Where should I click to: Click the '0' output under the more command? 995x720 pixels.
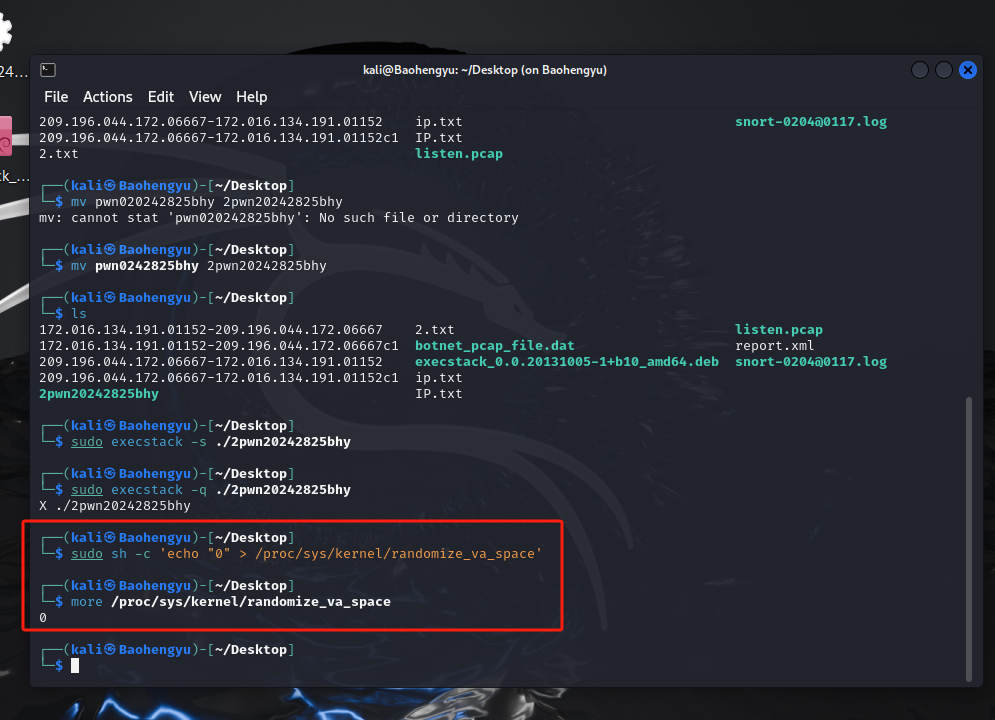click(x=43, y=618)
